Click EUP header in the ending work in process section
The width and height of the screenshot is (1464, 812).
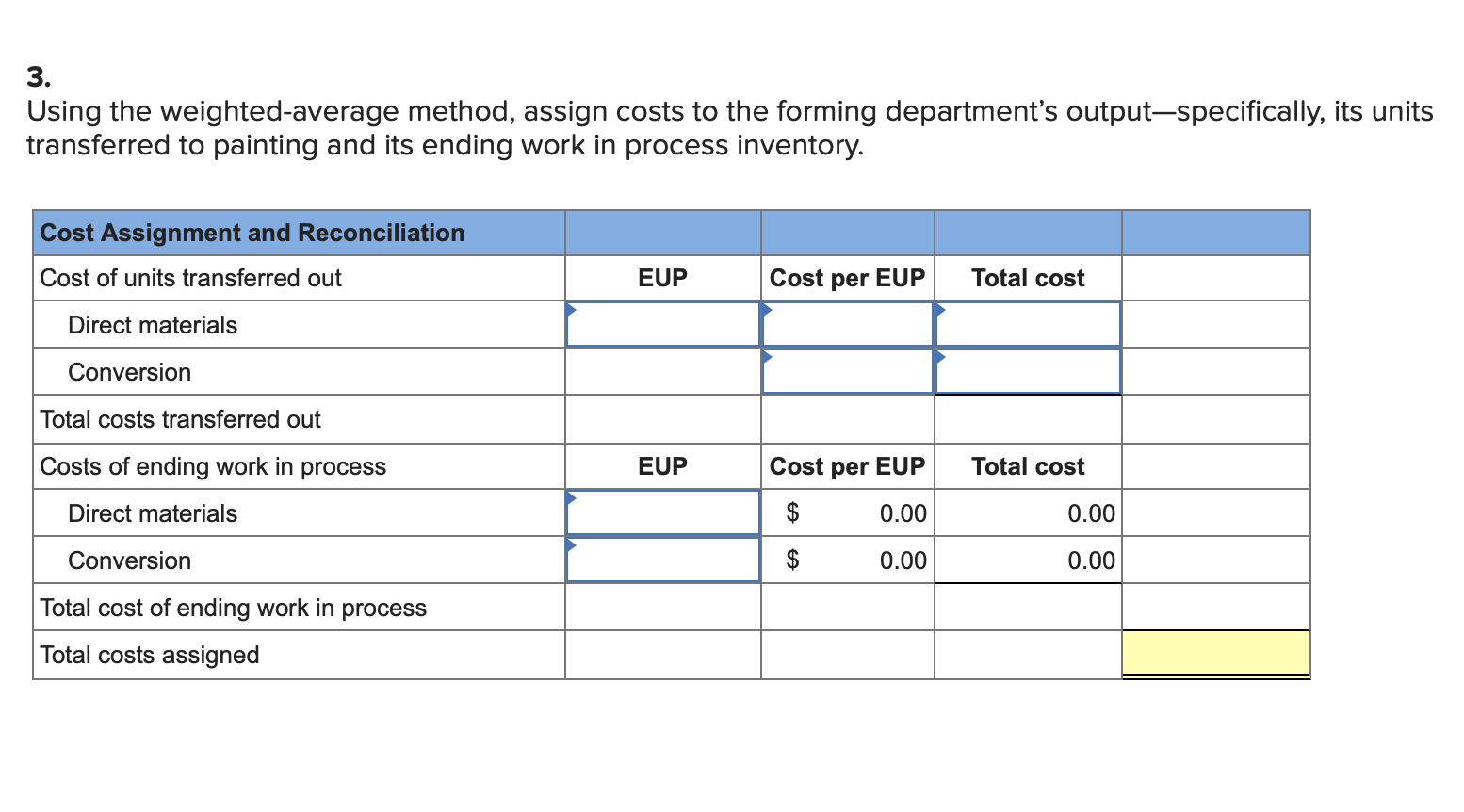(663, 466)
